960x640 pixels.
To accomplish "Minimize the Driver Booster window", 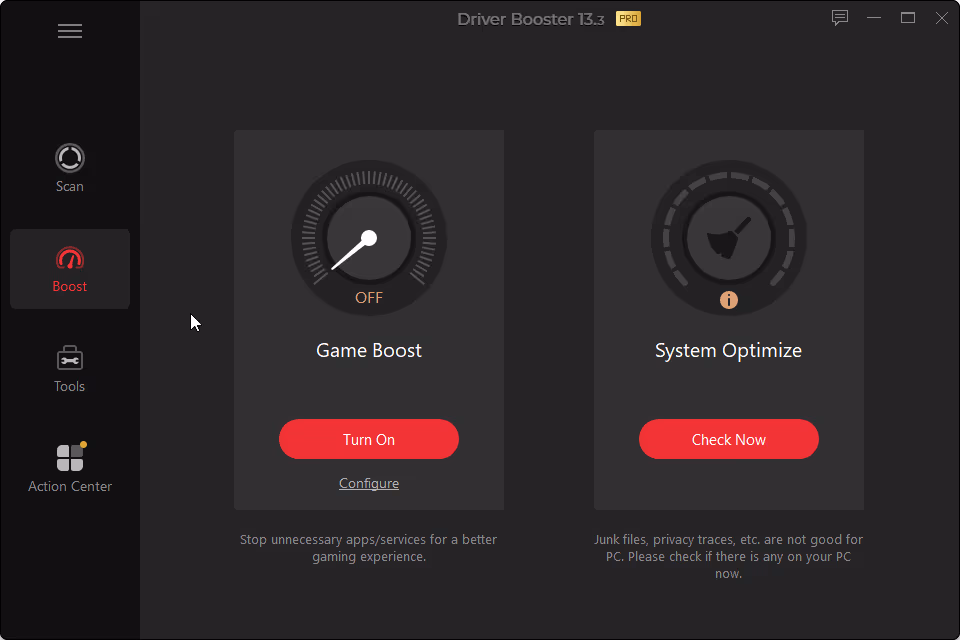I will pyautogui.click(x=874, y=17).
